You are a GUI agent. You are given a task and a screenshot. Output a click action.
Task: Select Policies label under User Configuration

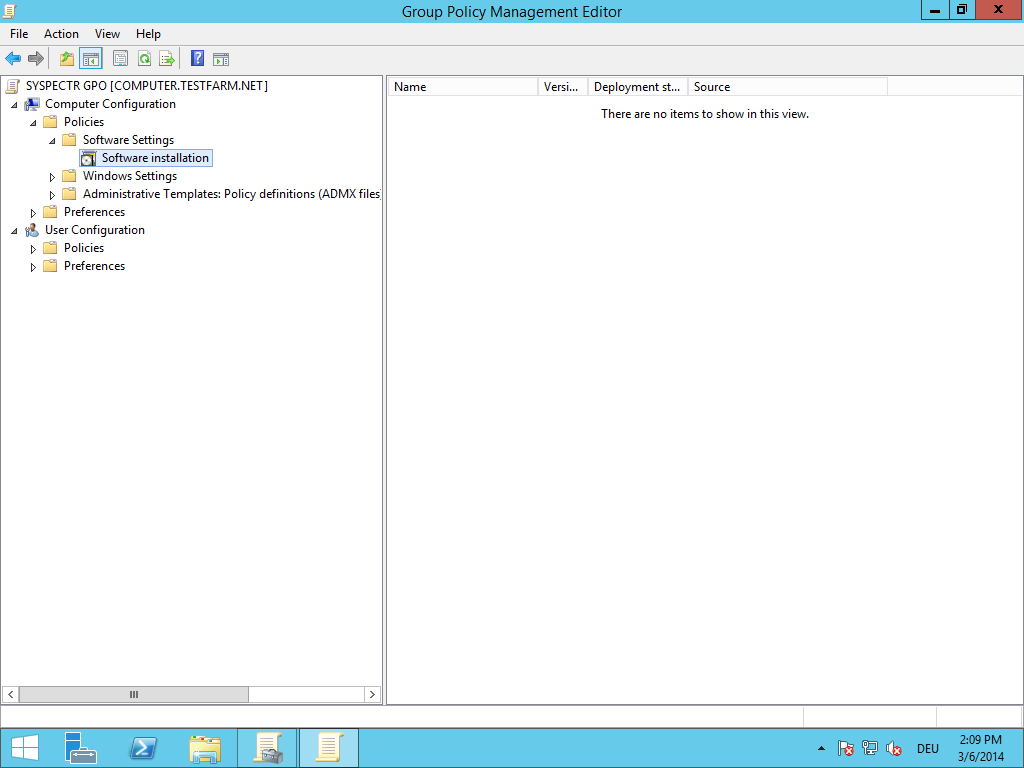pos(84,248)
